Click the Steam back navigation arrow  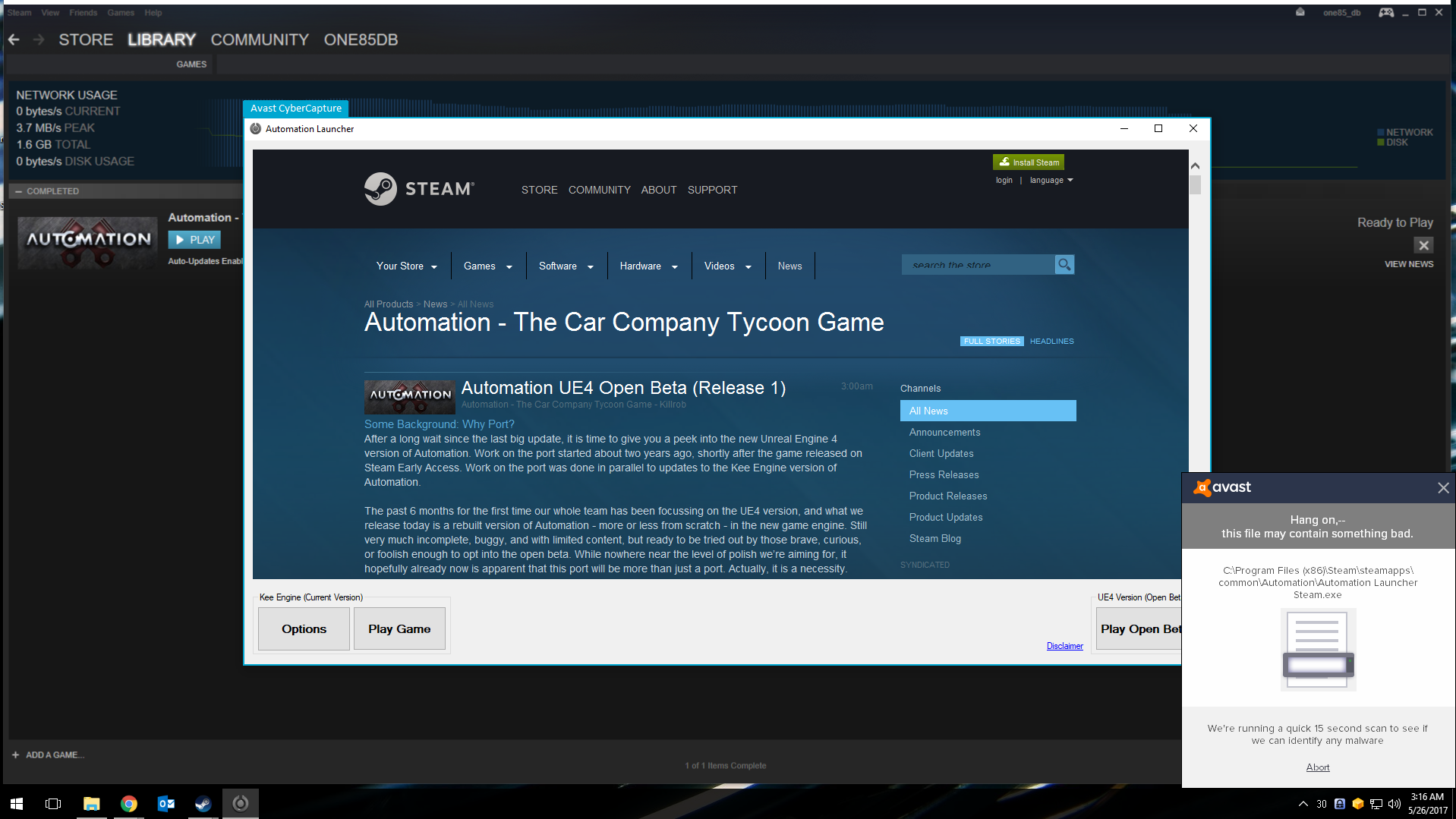14,39
